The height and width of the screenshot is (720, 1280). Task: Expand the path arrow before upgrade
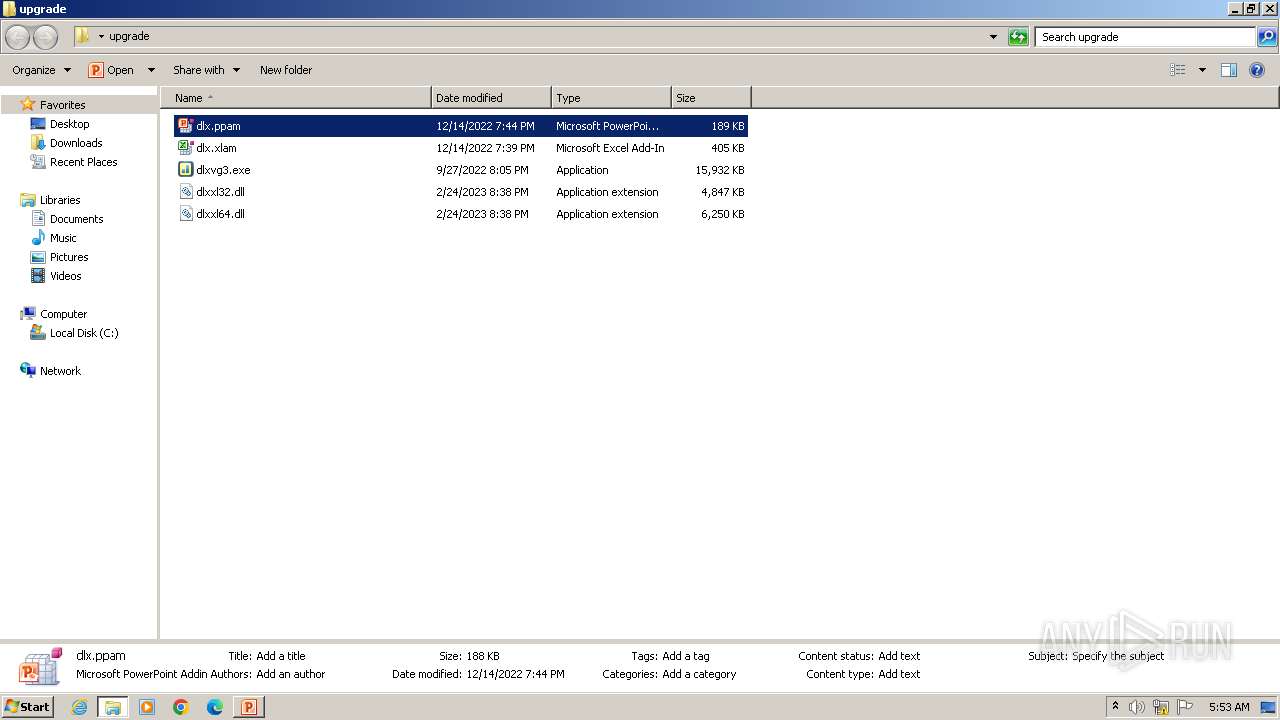(101, 37)
